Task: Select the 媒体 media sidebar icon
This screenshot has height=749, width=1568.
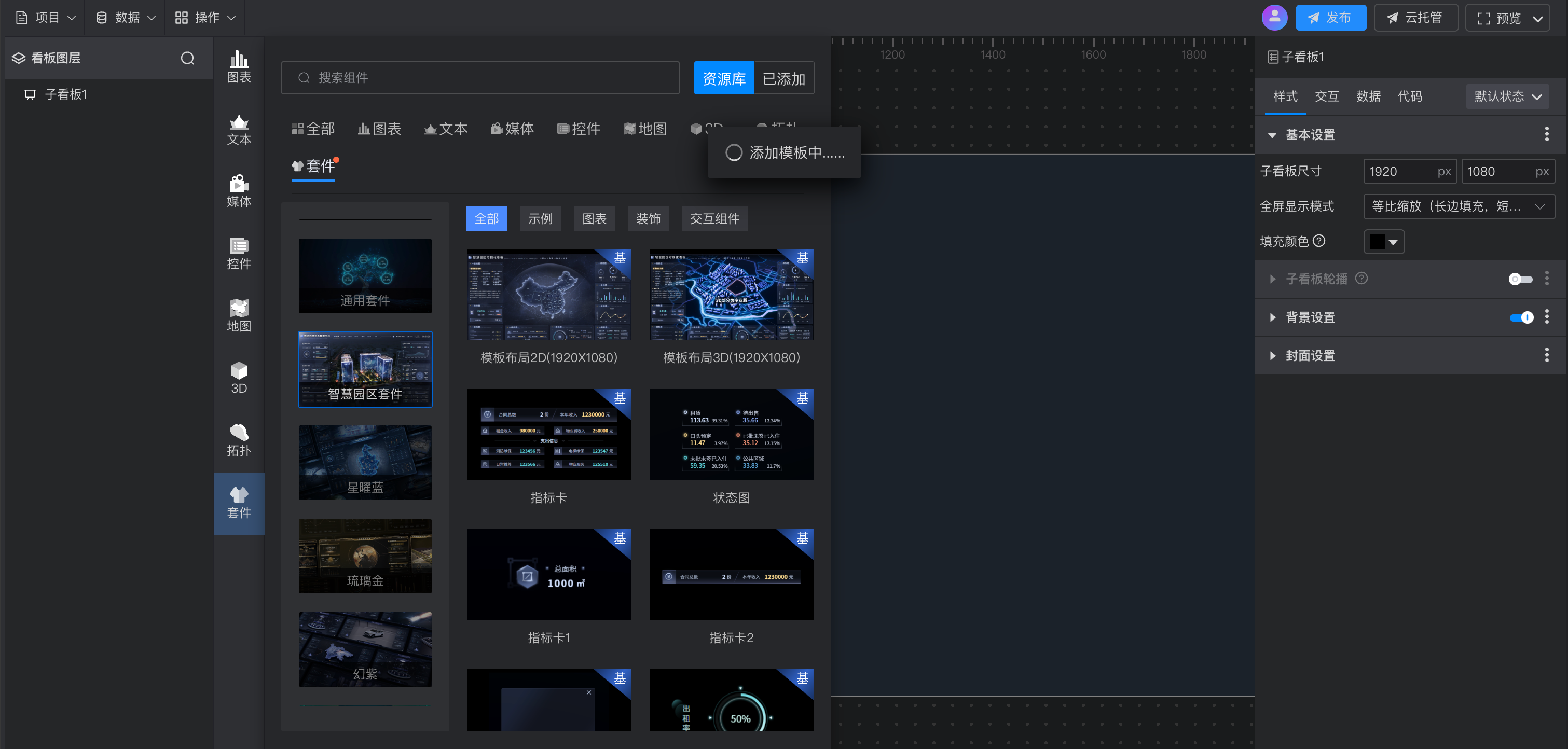Action: (239, 190)
